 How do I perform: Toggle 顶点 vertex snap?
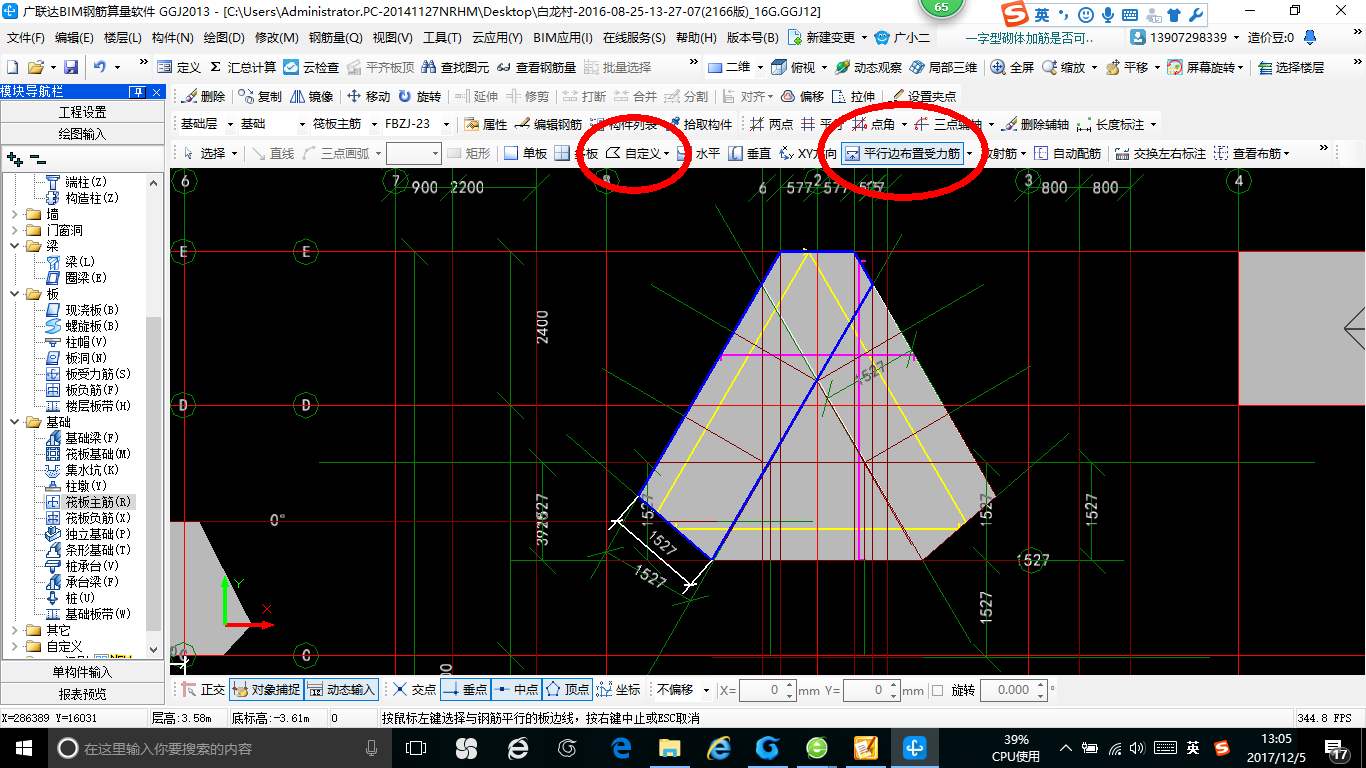[567, 690]
